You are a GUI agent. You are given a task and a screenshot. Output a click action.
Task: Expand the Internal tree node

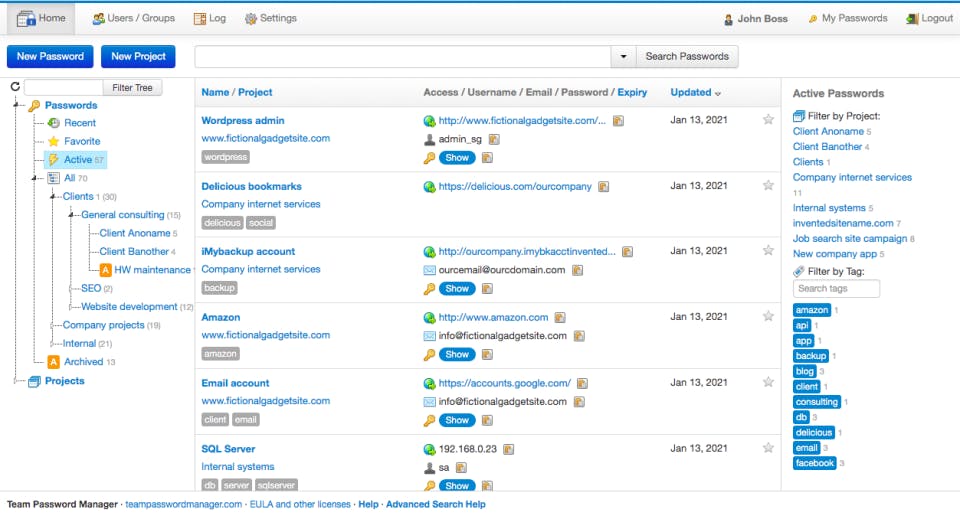53,343
